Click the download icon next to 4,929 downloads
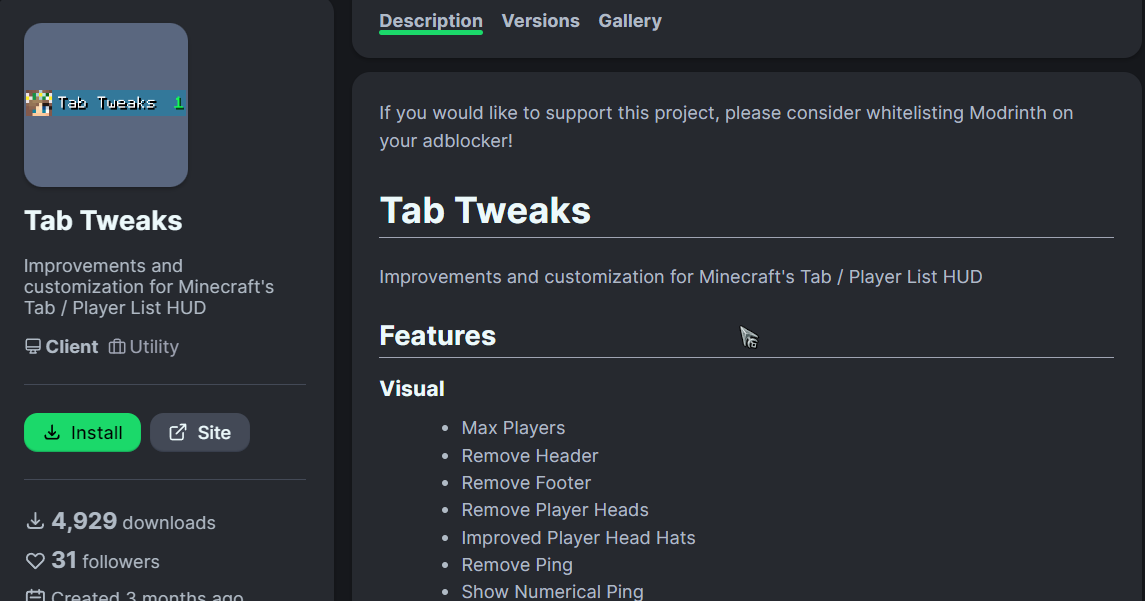Screen dimensions: 1145x601 tap(35, 522)
